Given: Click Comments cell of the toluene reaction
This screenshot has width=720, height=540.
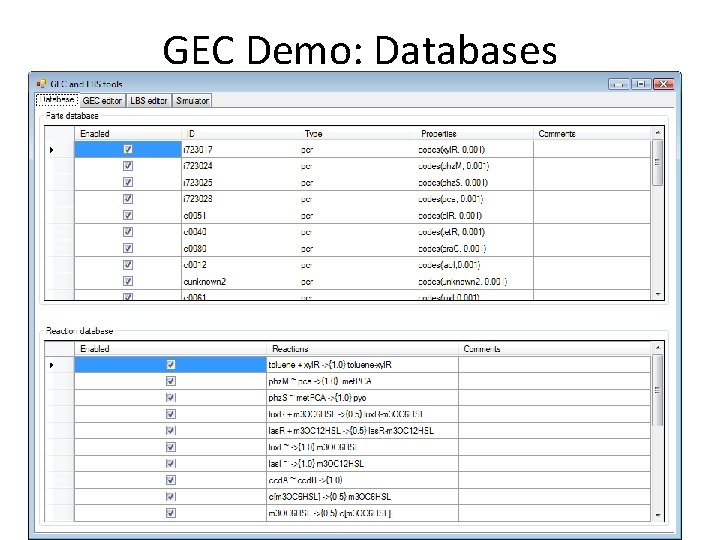Looking at the screenshot, I should (554, 365).
